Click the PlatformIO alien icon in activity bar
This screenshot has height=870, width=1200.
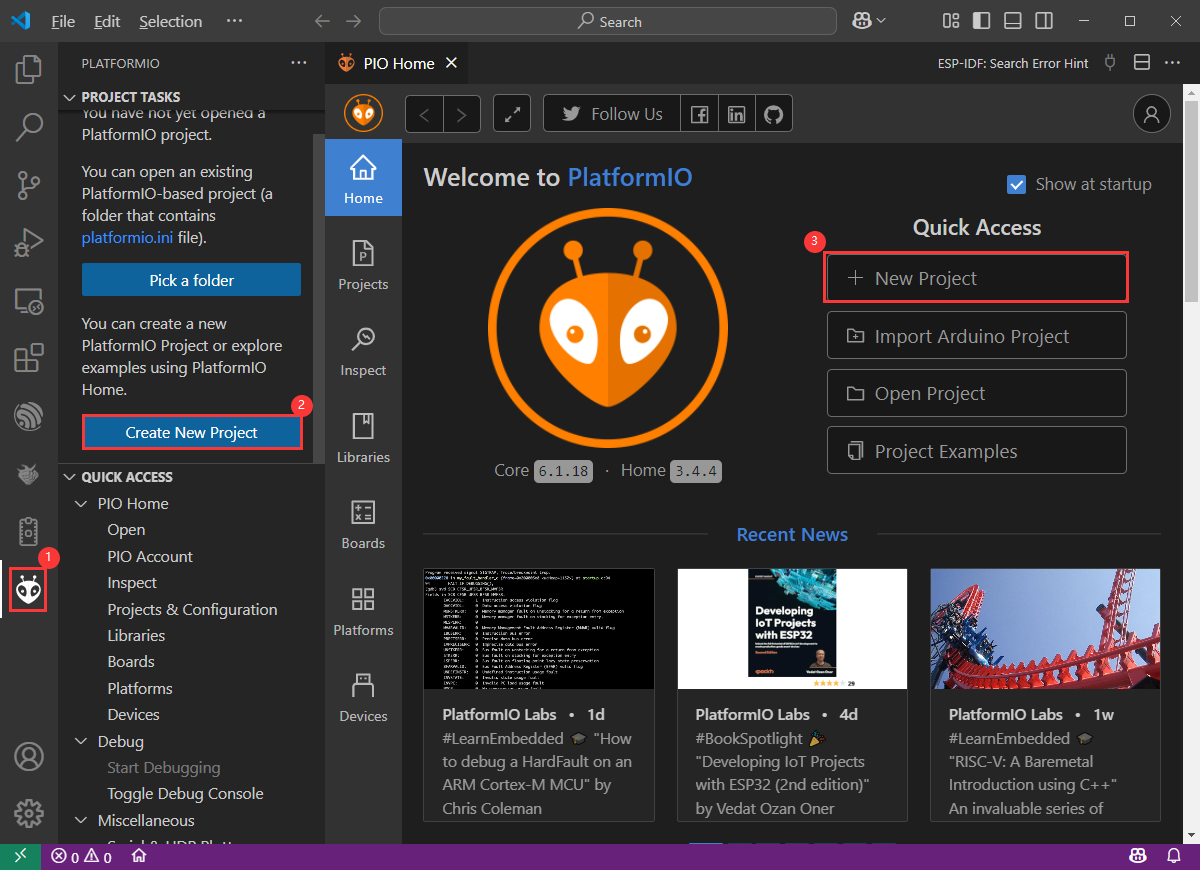28,590
